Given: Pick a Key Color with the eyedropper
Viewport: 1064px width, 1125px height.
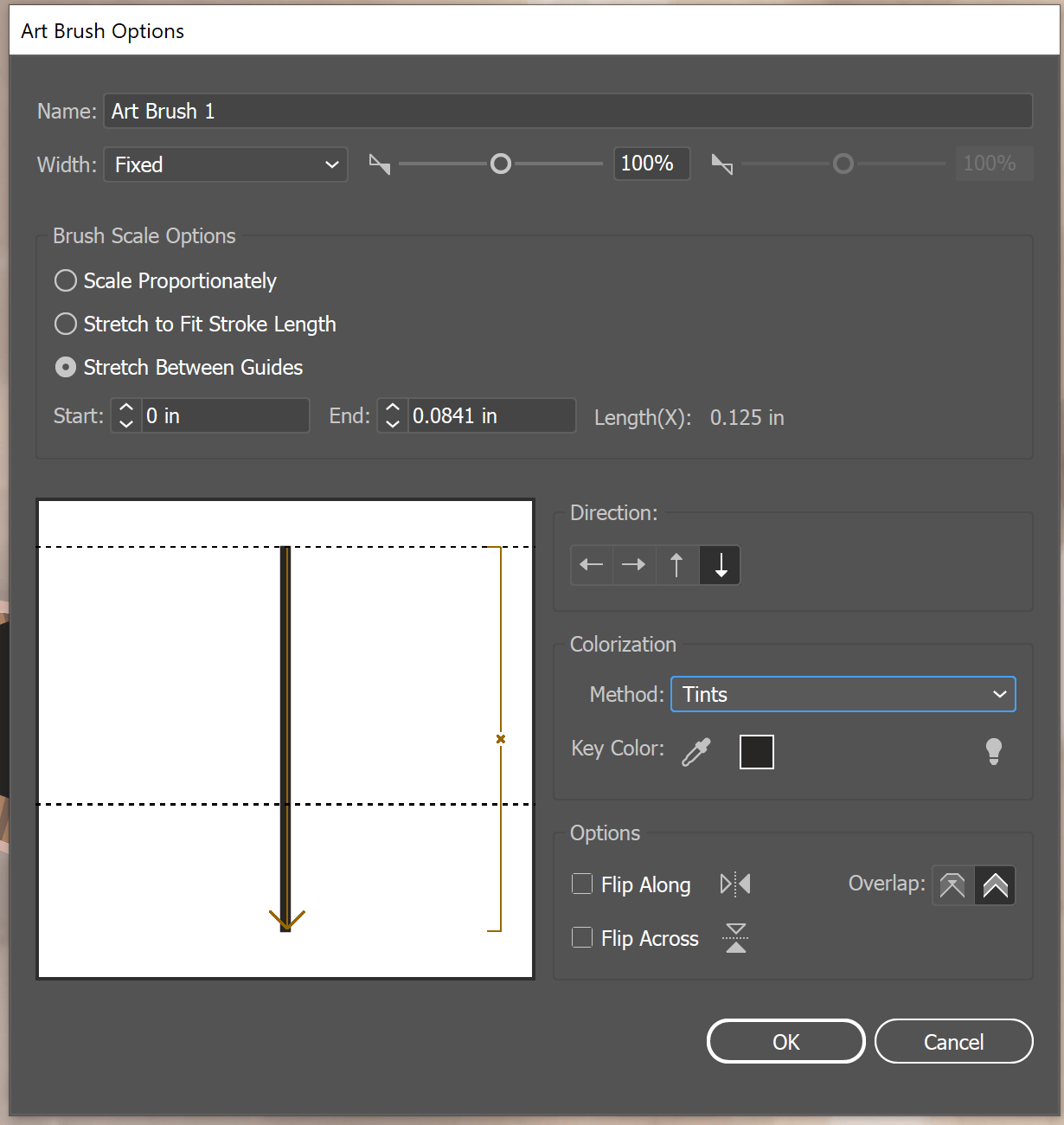Looking at the screenshot, I should coord(697,749).
